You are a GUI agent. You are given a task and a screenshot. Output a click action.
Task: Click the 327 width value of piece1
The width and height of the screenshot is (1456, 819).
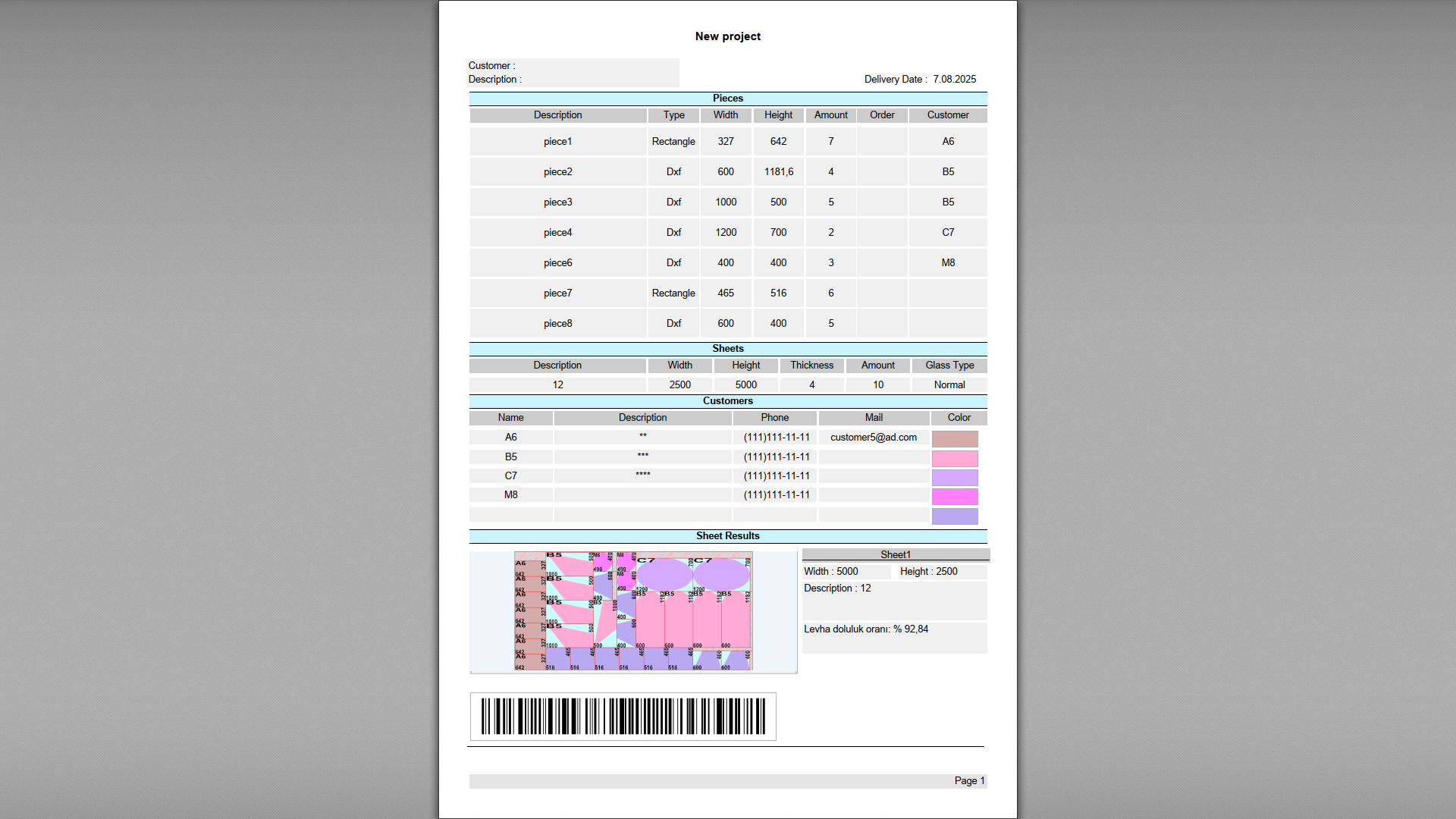click(726, 142)
